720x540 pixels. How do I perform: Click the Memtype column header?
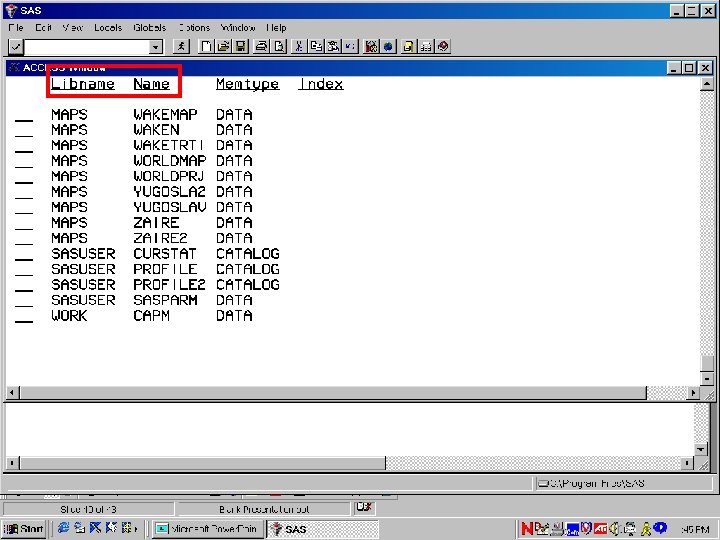[x=248, y=84]
